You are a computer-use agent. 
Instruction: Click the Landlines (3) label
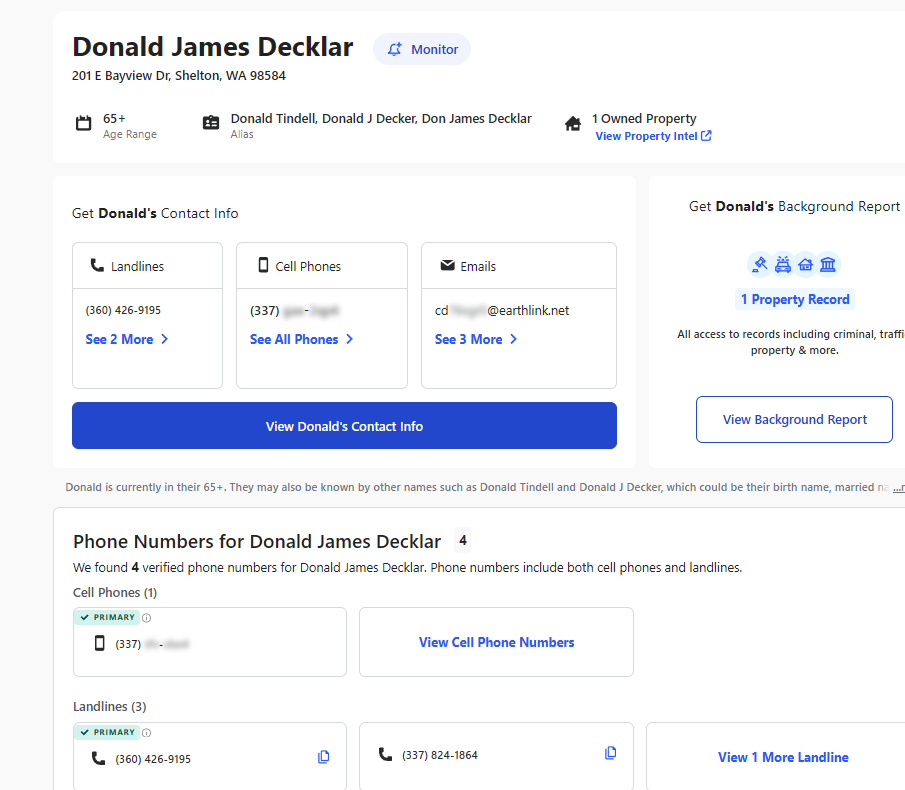[110, 706]
